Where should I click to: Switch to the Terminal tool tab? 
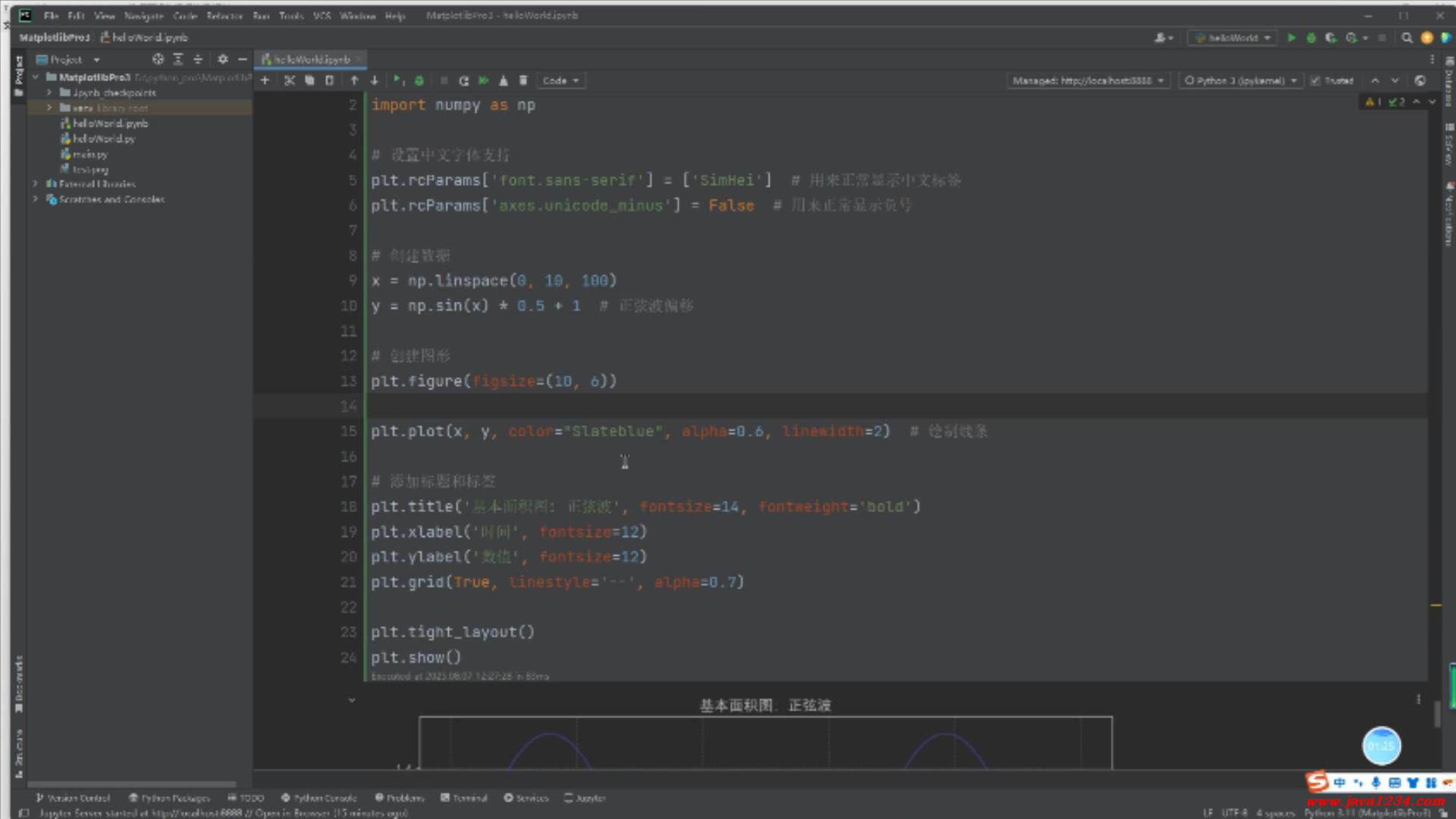(464, 798)
